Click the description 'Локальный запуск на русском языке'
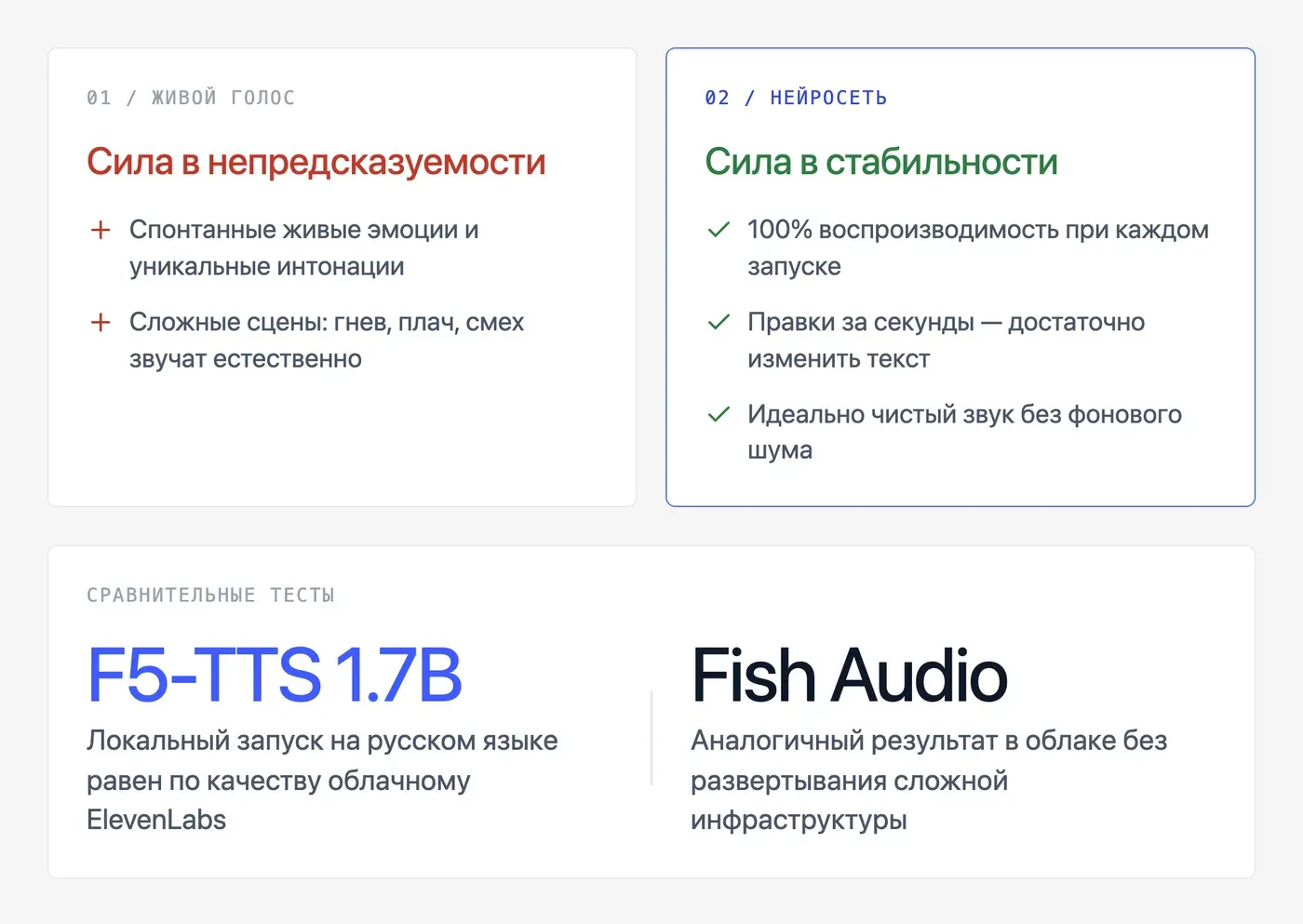Image resolution: width=1303 pixels, height=924 pixels. pyautogui.click(x=322, y=741)
